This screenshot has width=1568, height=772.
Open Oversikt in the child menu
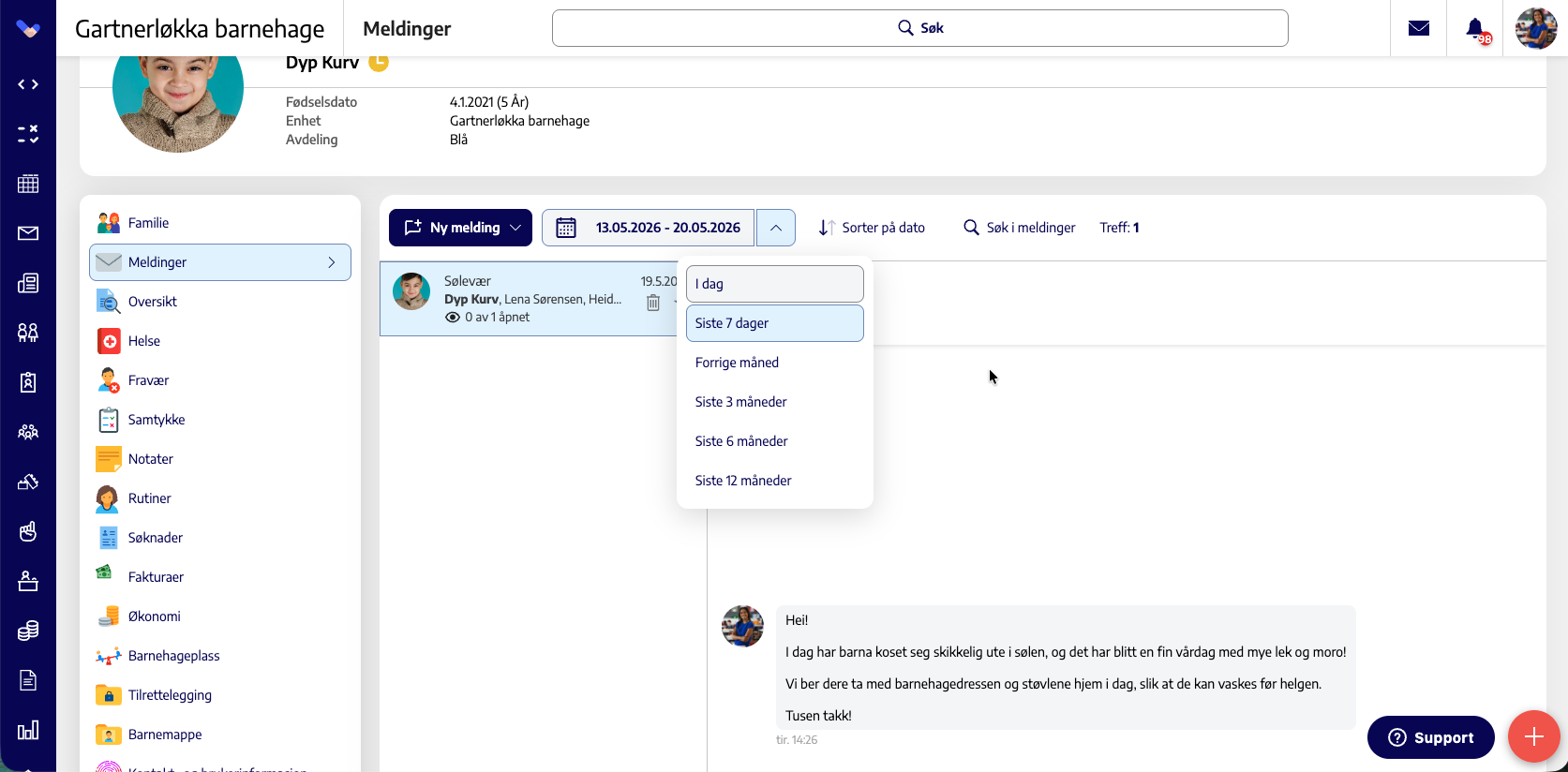coord(220,302)
